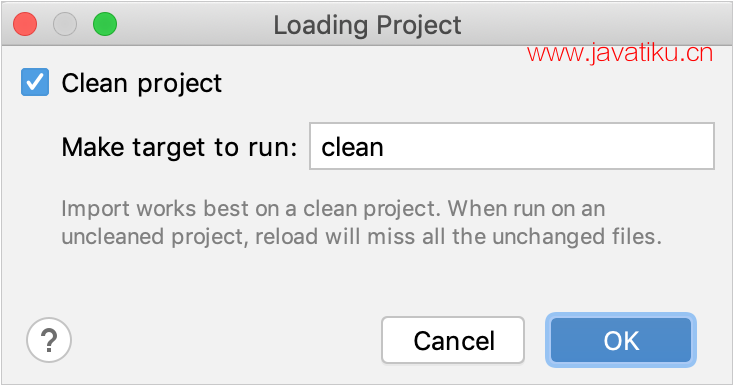Viewport: 734px width, 386px height.
Task: Zoom the dialog with the green button
Action: pyautogui.click(x=105, y=24)
